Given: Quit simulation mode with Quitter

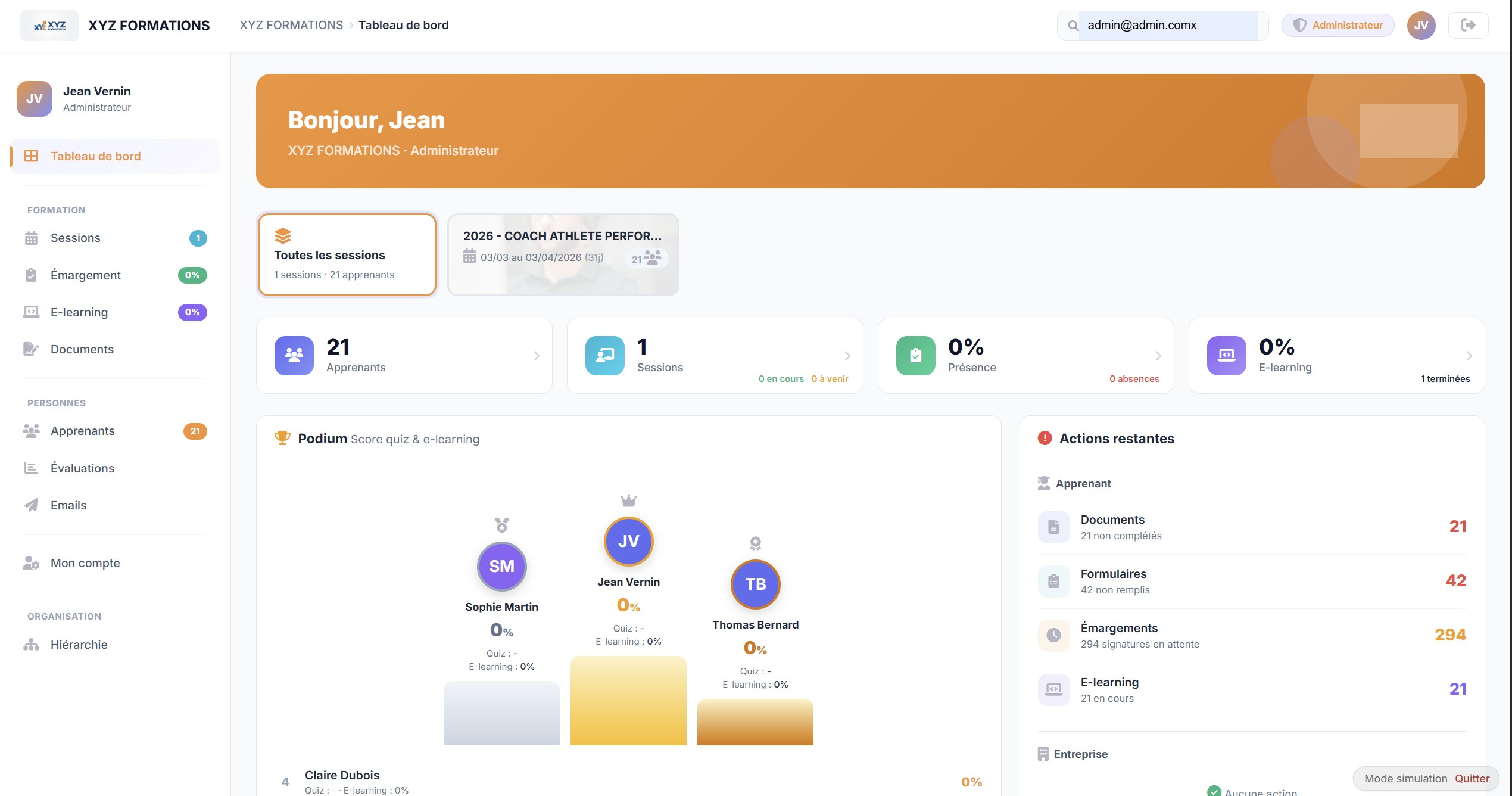Looking at the screenshot, I should click(x=1472, y=778).
